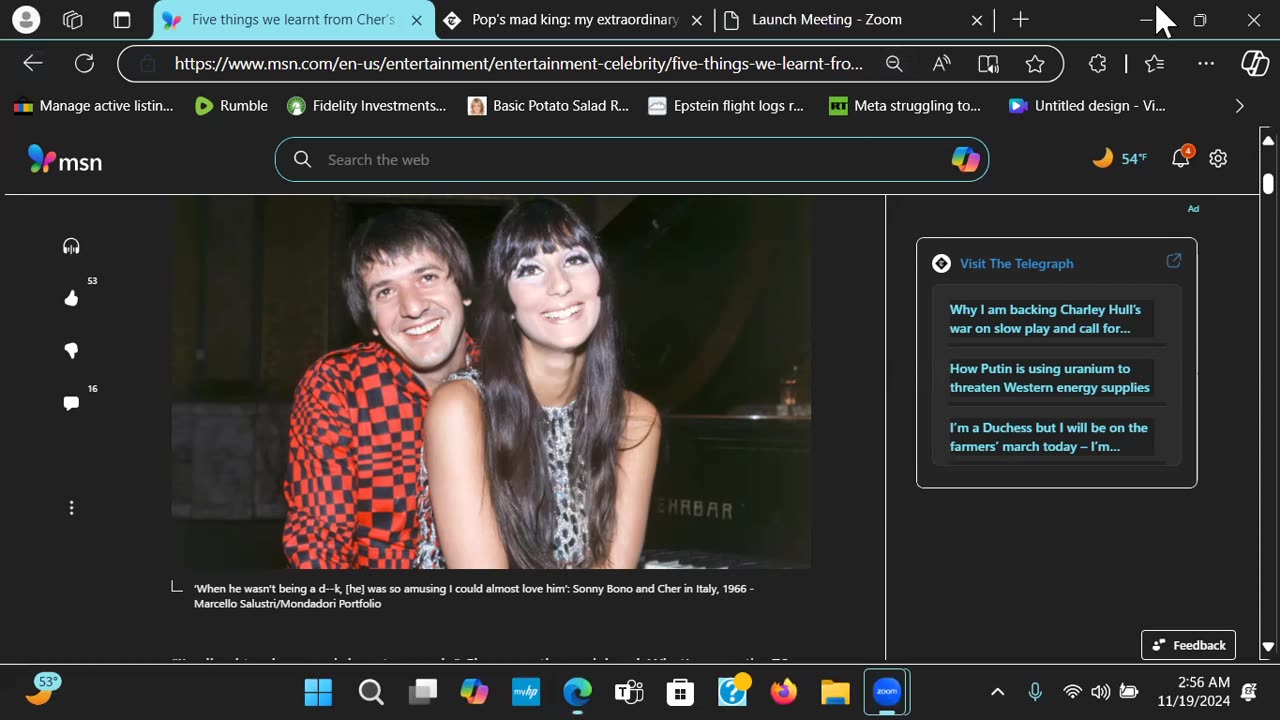Open Telegraph in new window icon
The width and height of the screenshot is (1280, 720).
(x=1174, y=261)
